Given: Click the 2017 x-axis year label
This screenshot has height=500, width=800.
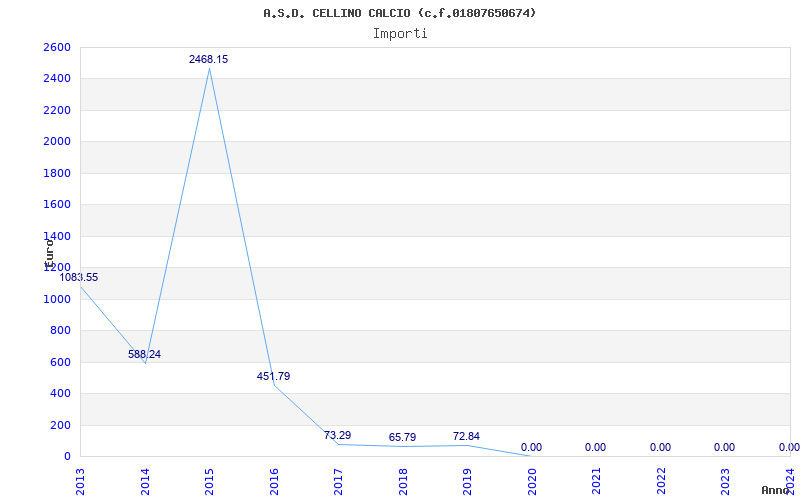Looking at the screenshot, I should coord(338,482).
